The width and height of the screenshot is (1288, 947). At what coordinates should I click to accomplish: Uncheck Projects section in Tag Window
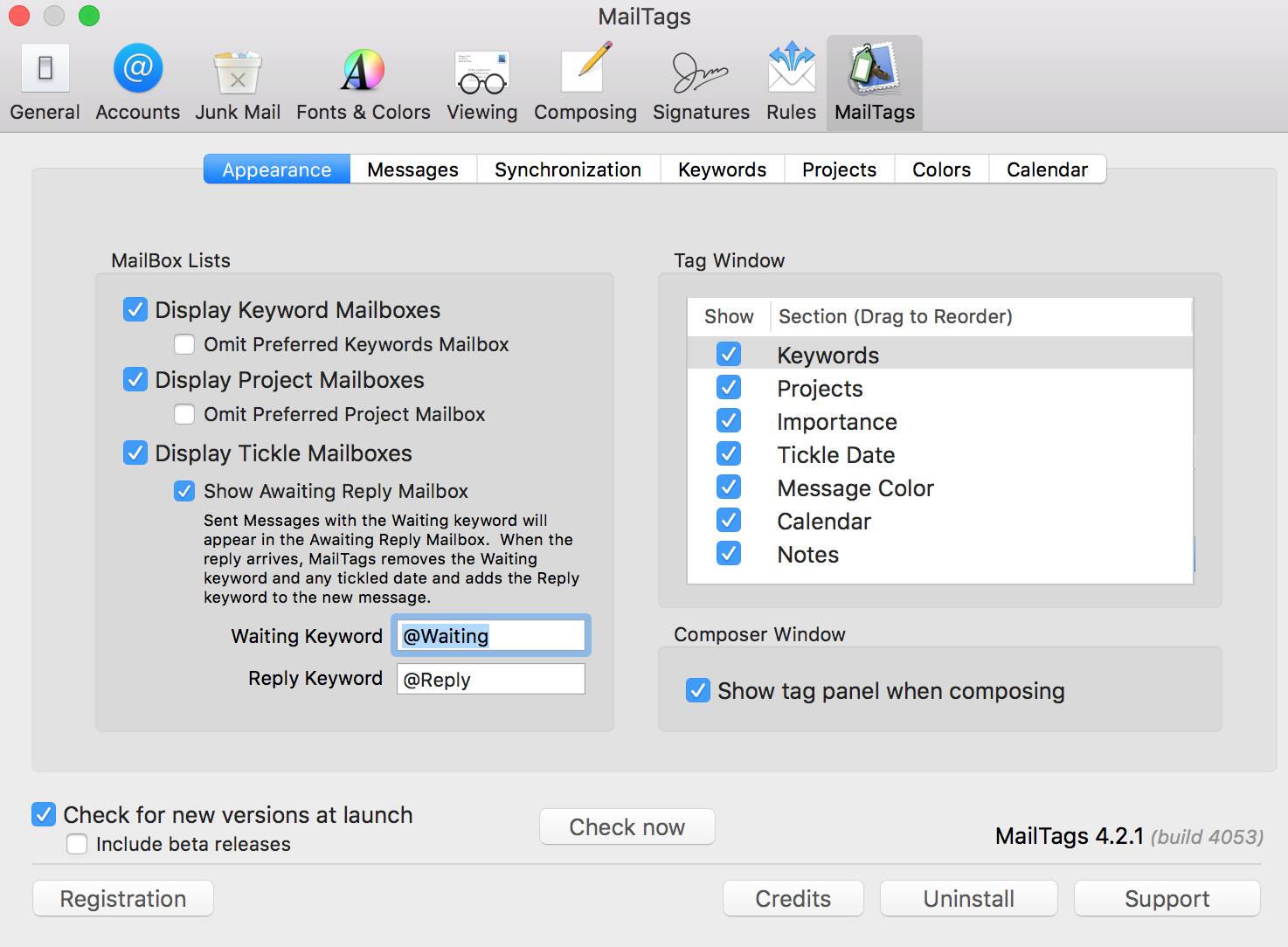pos(729,387)
